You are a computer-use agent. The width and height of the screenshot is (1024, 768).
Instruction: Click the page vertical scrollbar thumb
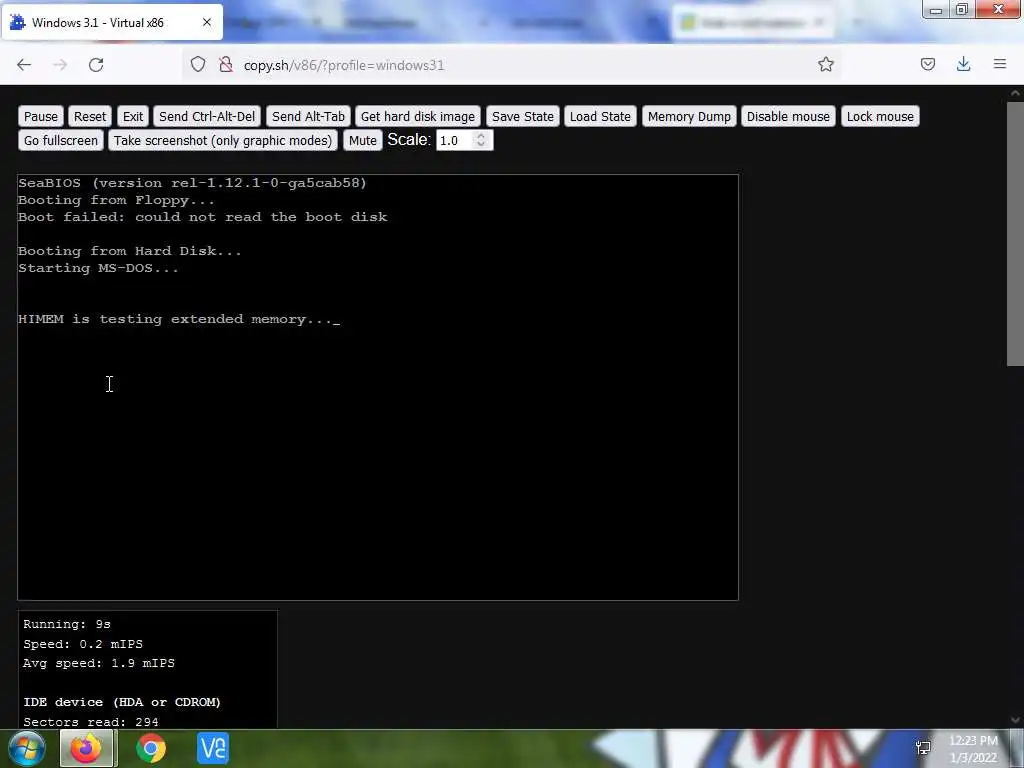point(1015,233)
